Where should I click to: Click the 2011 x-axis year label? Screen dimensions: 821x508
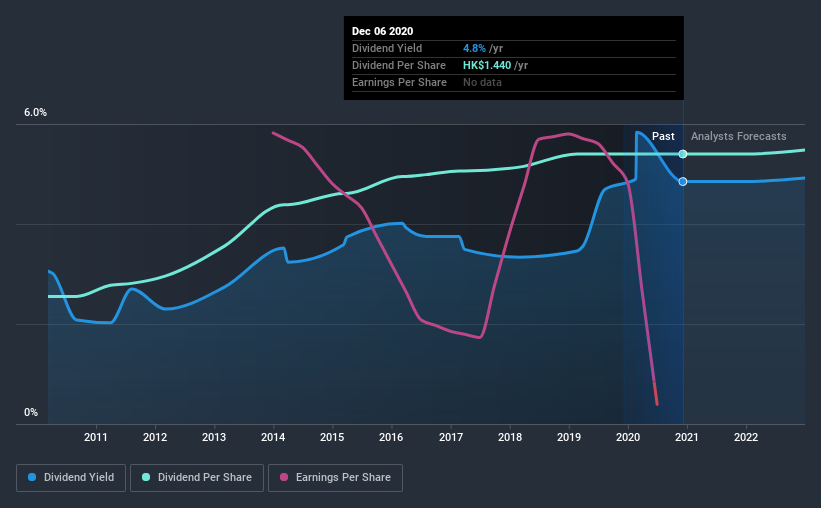pos(96,437)
